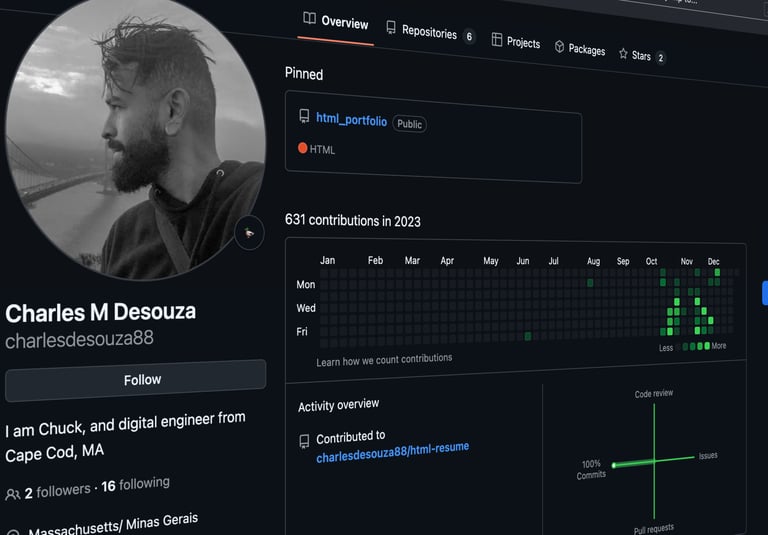Click the Pinned heading

304,74
